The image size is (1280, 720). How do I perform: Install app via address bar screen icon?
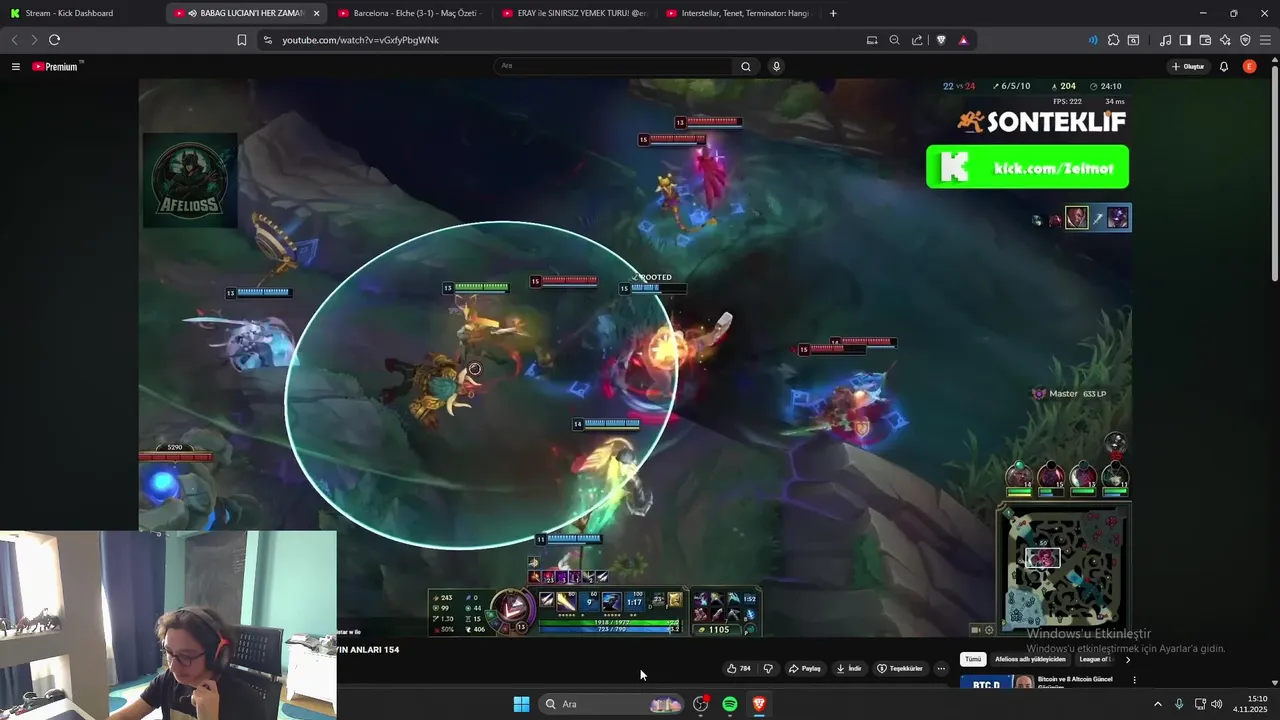click(x=872, y=40)
